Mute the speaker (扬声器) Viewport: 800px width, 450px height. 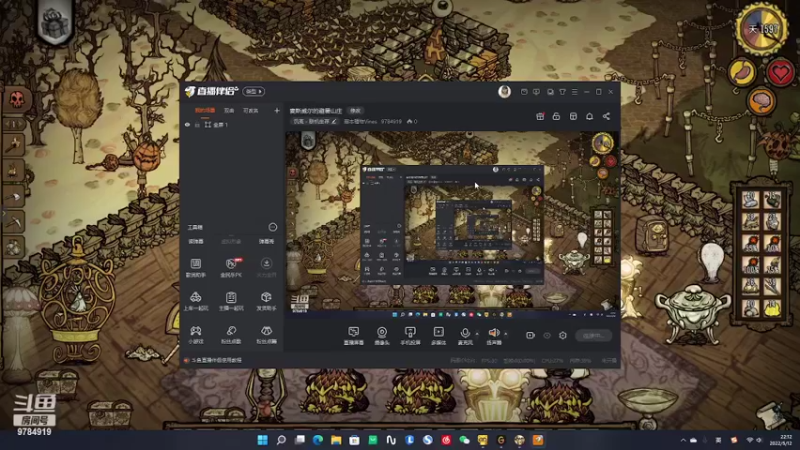pyautogui.click(x=493, y=336)
